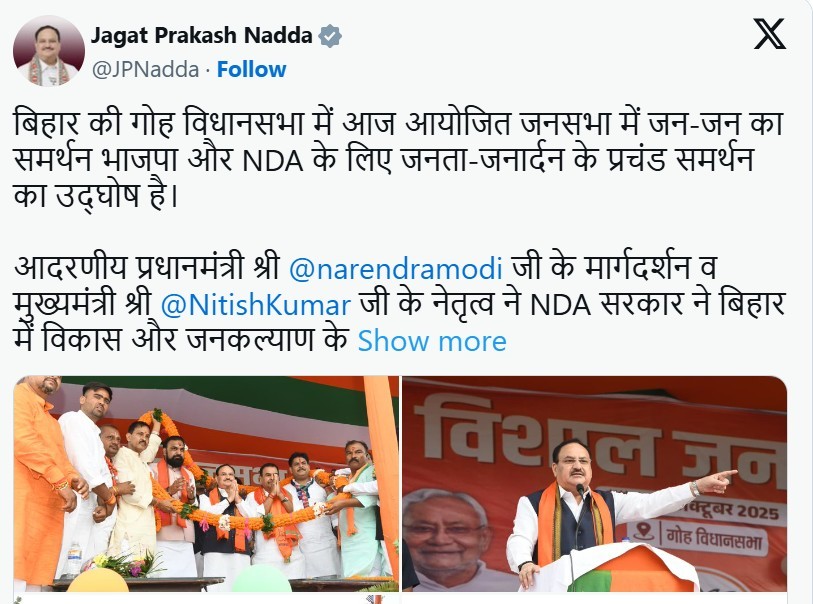The height and width of the screenshot is (604, 813).
Task: Click the Jagat Prakash Nadda display name
Action: 202,36
